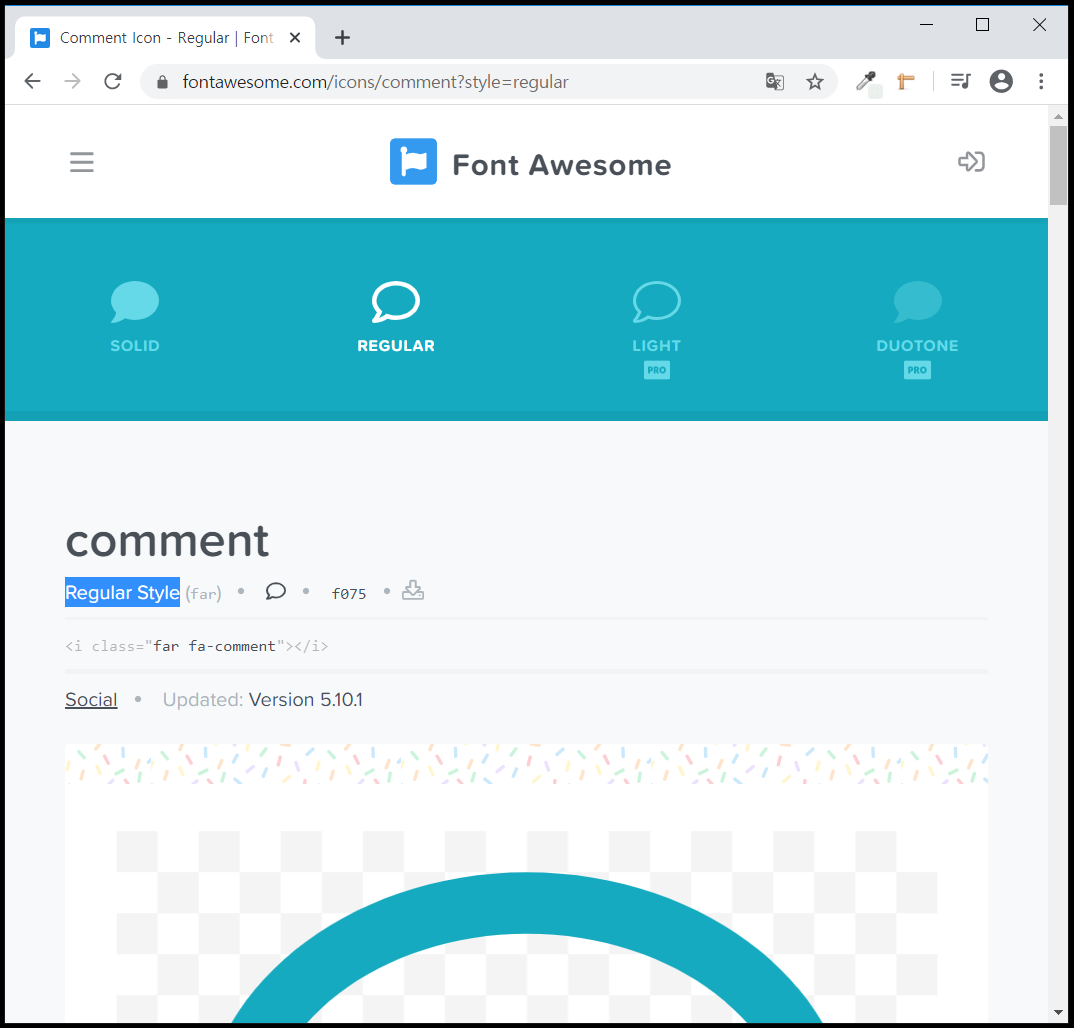Click the scrollbar down arrow
Viewport: 1074px width, 1028px height.
(1058, 1012)
